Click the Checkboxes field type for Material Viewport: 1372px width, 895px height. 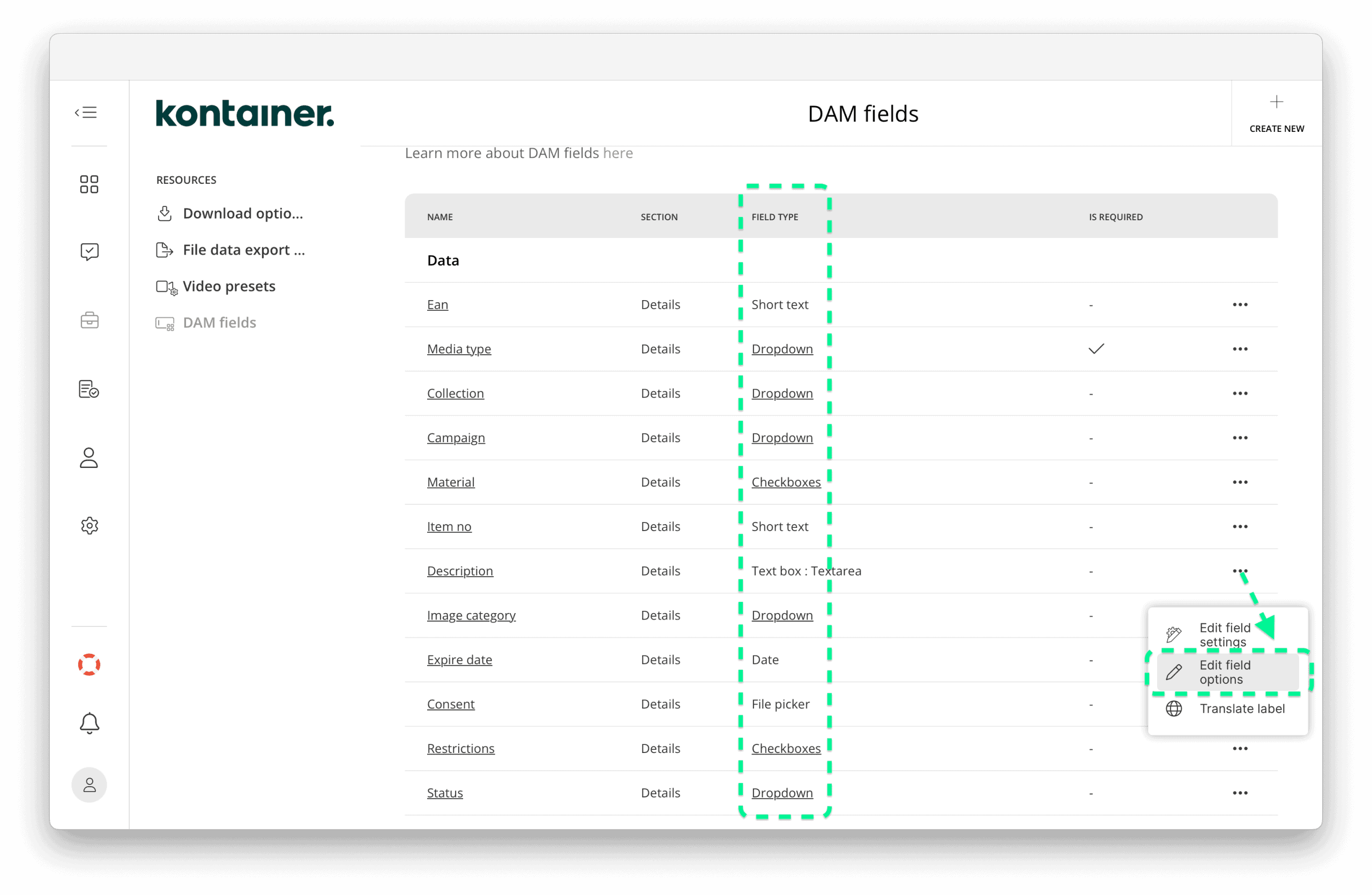pos(786,482)
